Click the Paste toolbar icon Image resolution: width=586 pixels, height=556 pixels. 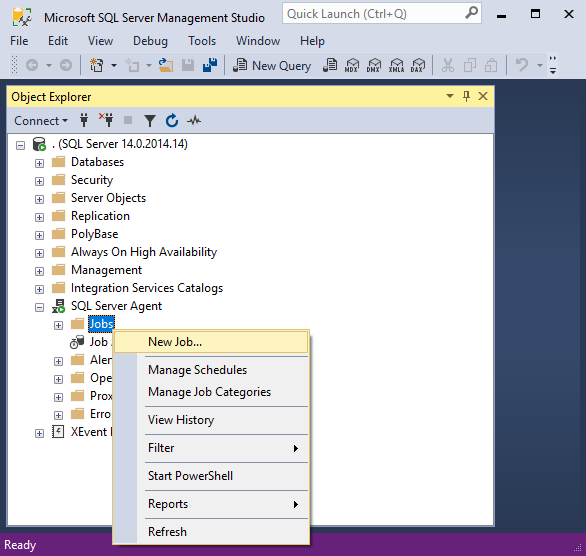pyautogui.click(x=491, y=65)
